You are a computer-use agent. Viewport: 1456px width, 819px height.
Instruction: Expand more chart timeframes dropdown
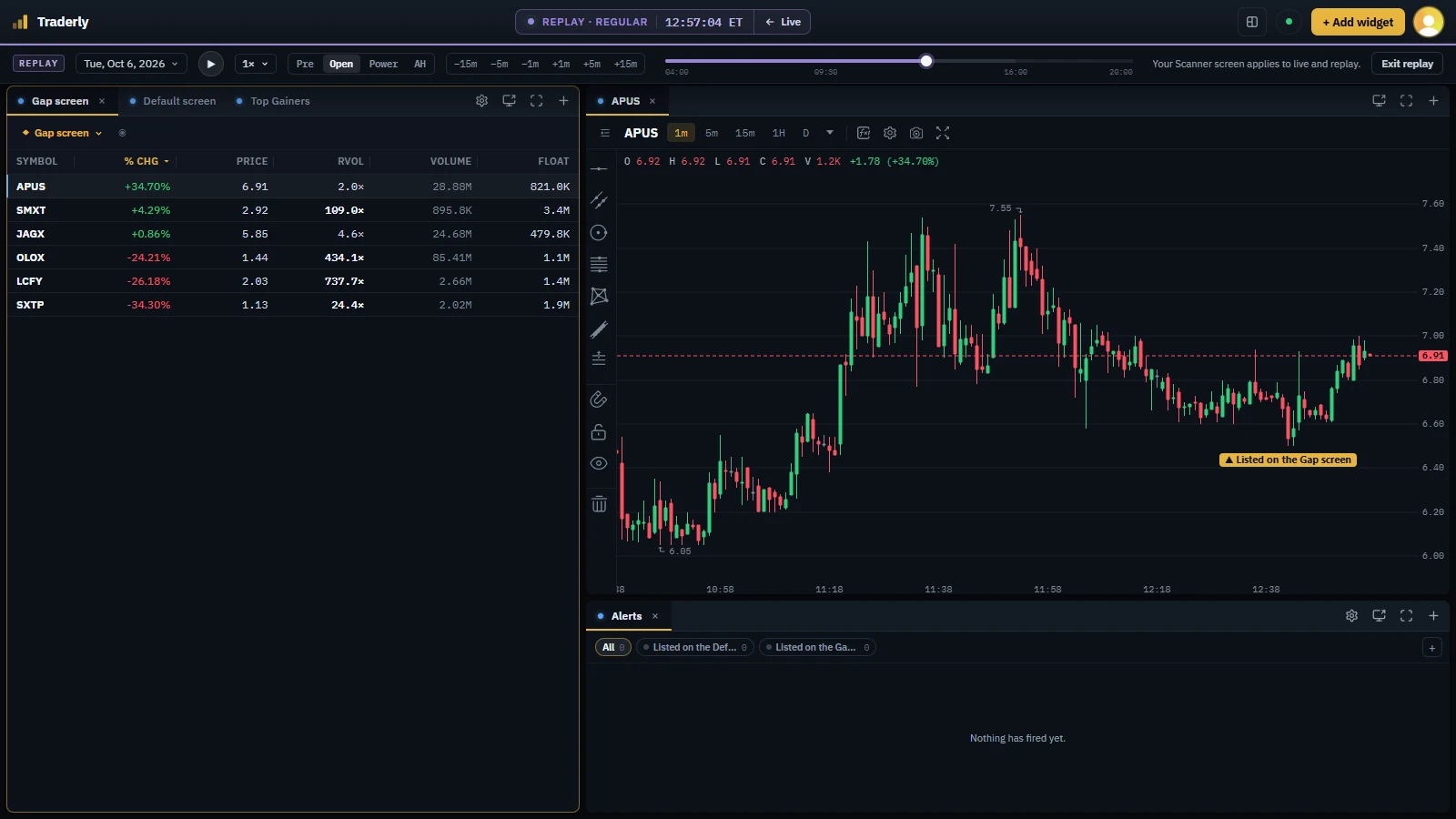830,133
